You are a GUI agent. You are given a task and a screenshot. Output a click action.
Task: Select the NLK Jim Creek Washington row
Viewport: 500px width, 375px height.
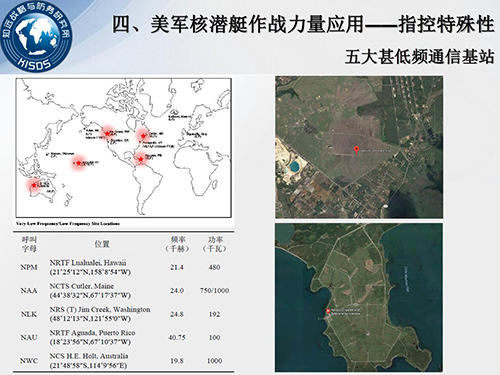pos(124,314)
